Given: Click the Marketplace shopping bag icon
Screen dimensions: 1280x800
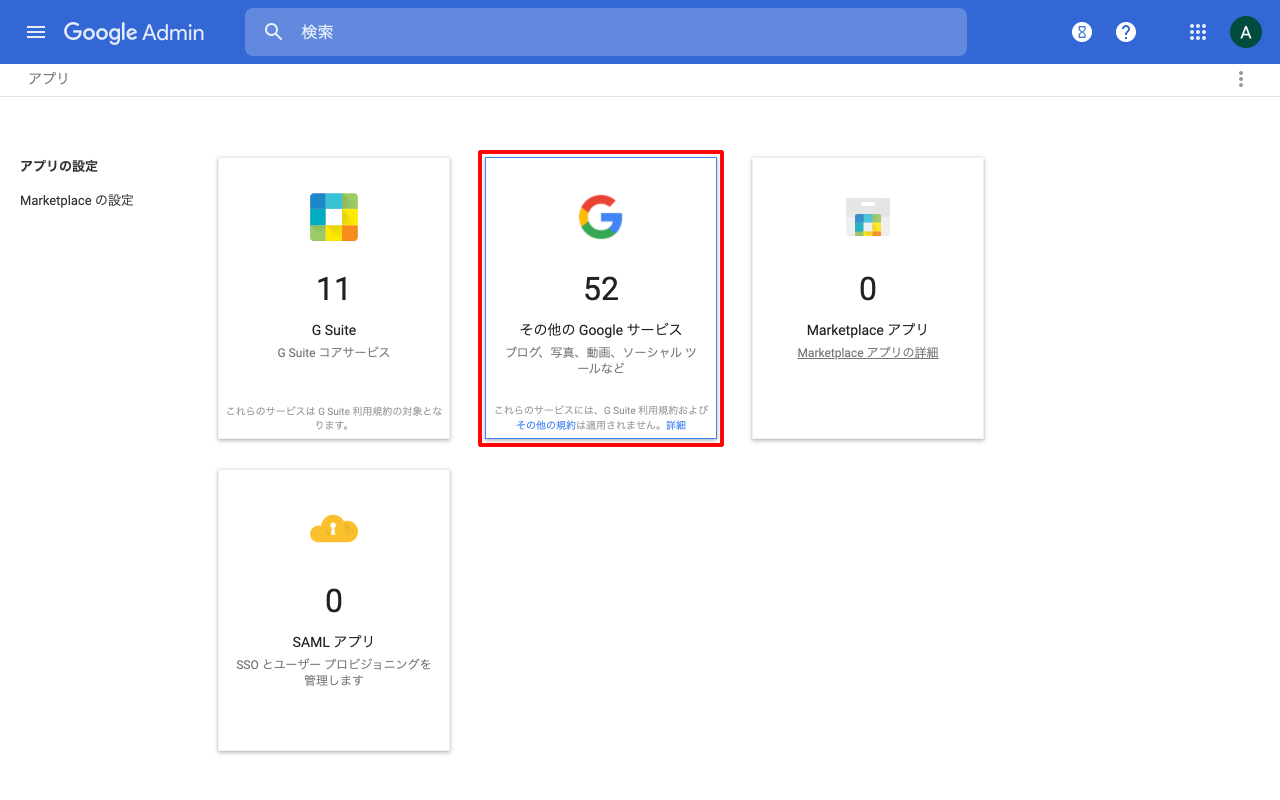Looking at the screenshot, I should coord(868,217).
